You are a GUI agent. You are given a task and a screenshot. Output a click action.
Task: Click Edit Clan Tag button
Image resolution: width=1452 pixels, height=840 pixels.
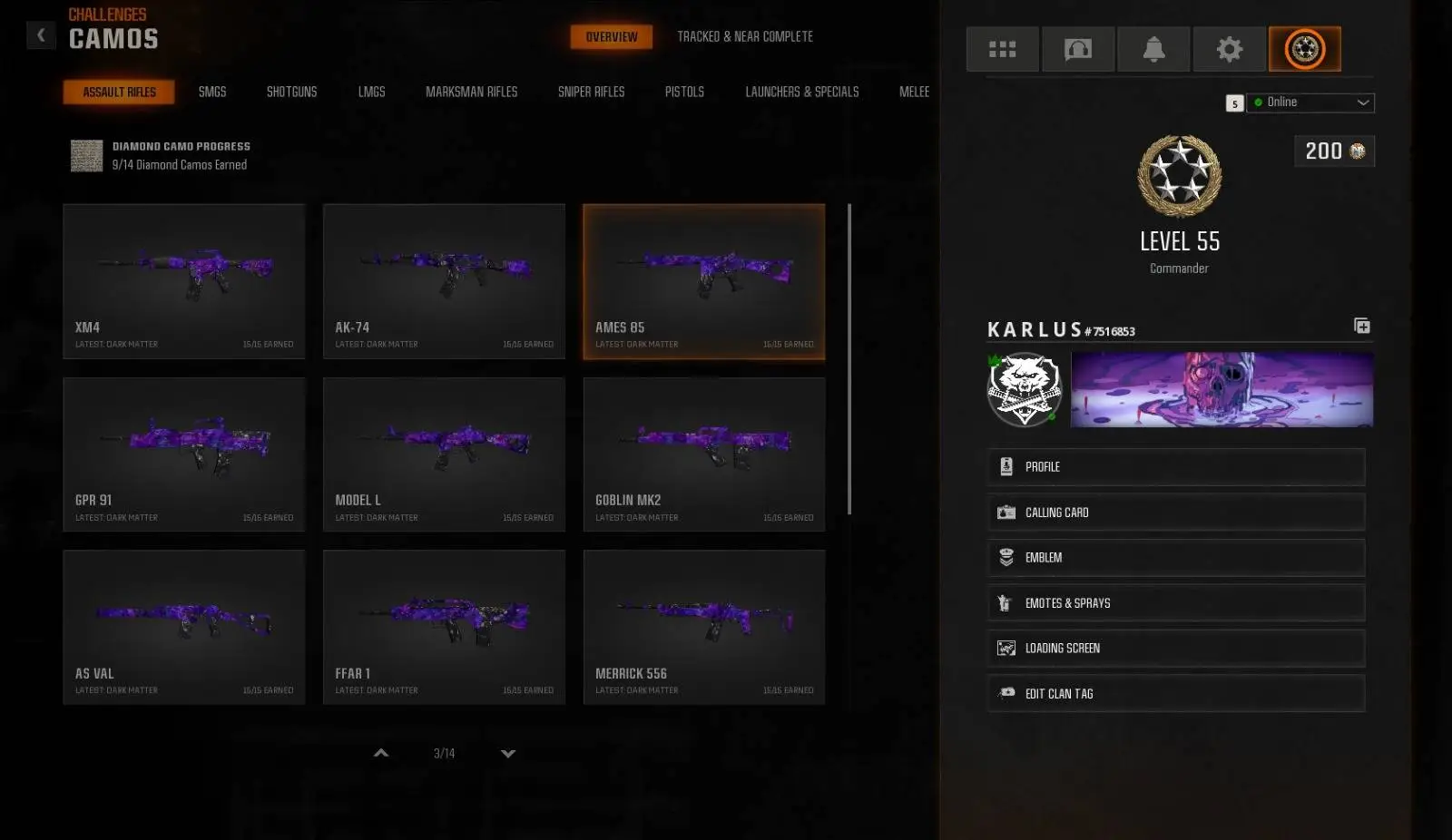1176,694
